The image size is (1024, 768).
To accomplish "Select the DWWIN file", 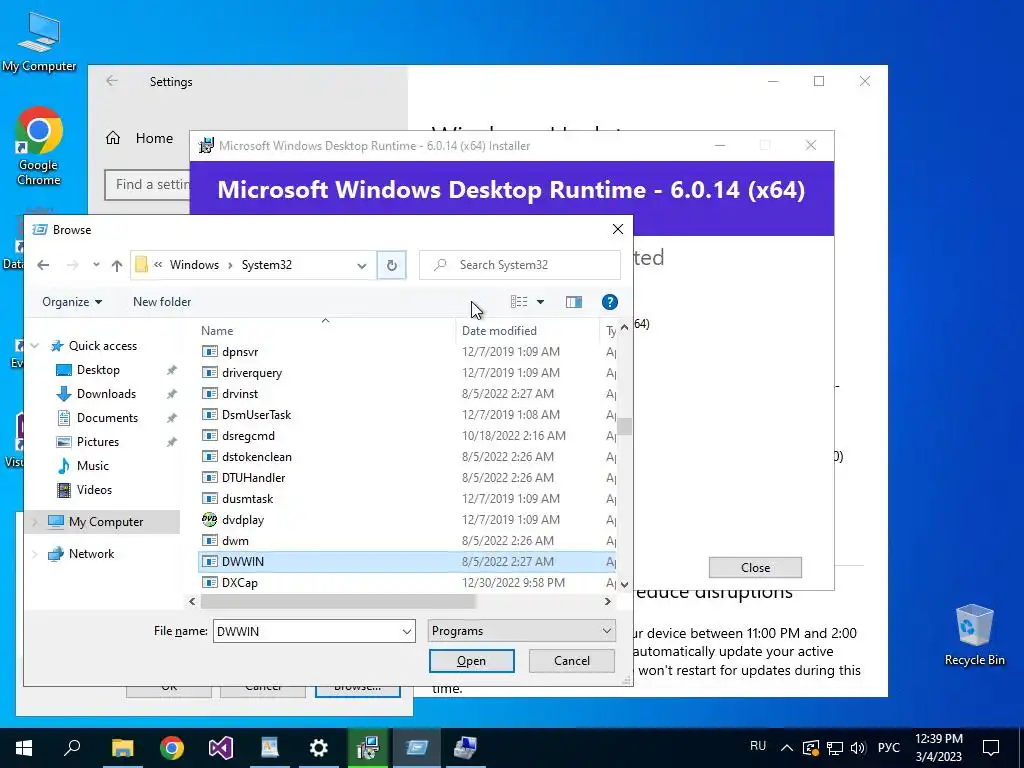I will 406,562.
